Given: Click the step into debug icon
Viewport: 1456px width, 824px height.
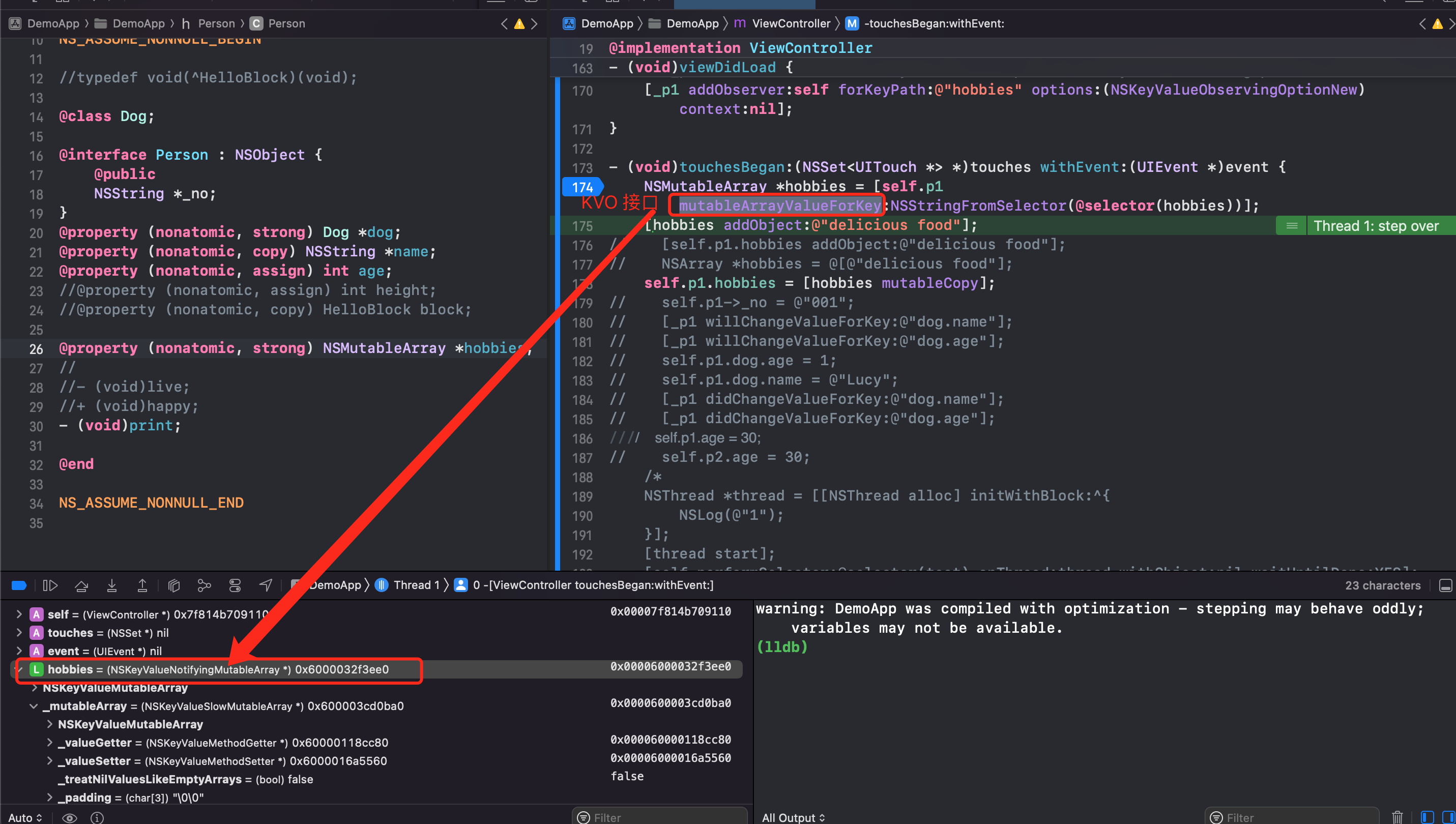Looking at the screenshot, I should (112, 585).
